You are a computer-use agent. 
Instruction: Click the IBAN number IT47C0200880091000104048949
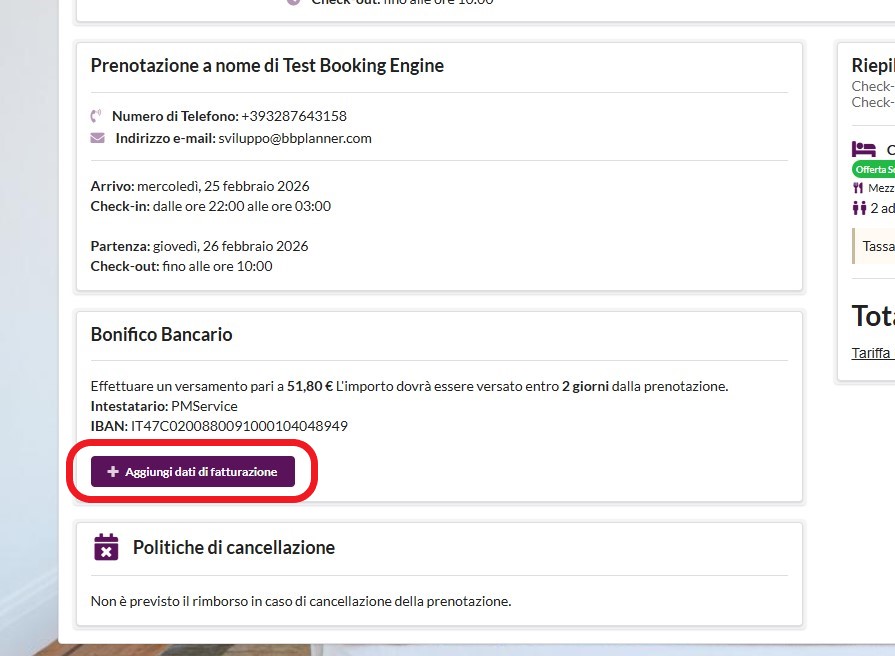point(239,426)
